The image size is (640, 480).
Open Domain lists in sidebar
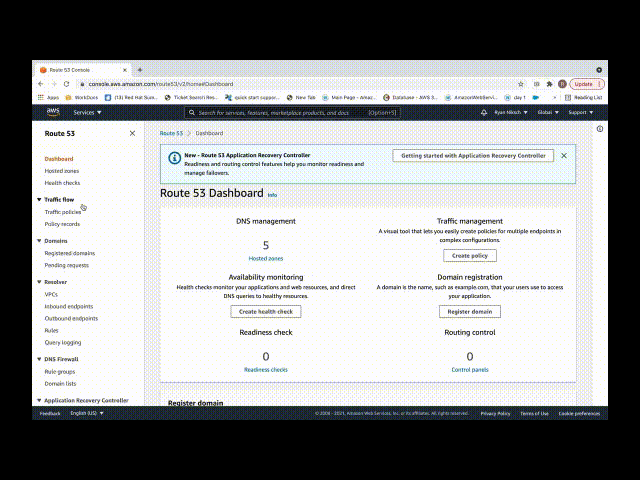click(60, 384)
